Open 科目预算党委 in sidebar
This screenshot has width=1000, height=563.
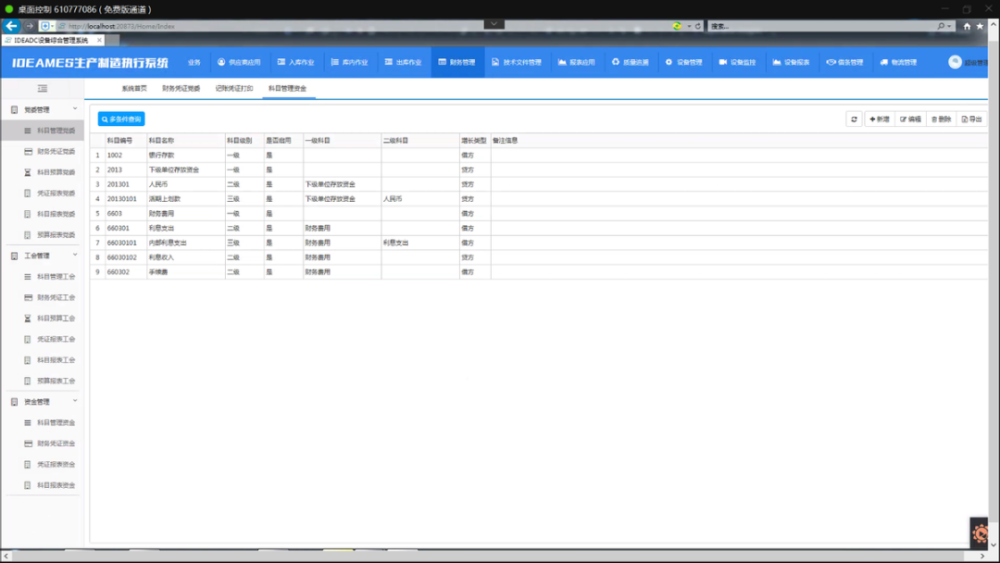point(43,172)
